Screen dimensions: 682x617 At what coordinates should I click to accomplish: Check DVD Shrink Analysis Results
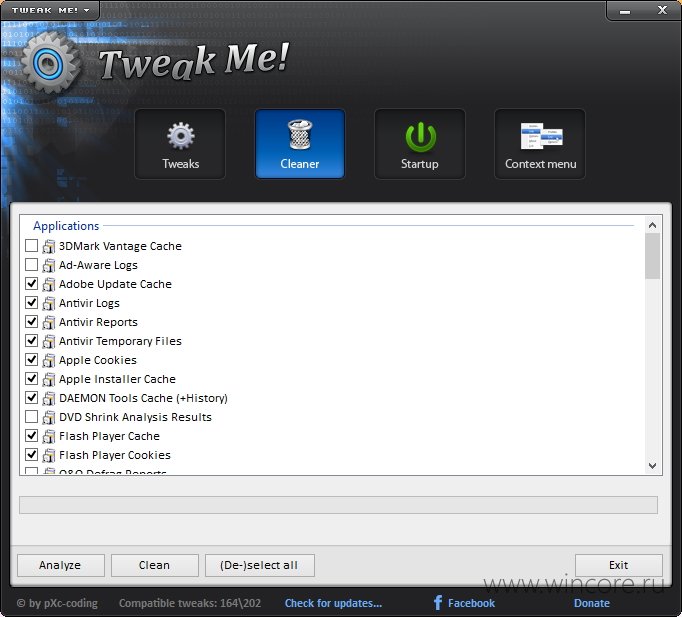31,417
